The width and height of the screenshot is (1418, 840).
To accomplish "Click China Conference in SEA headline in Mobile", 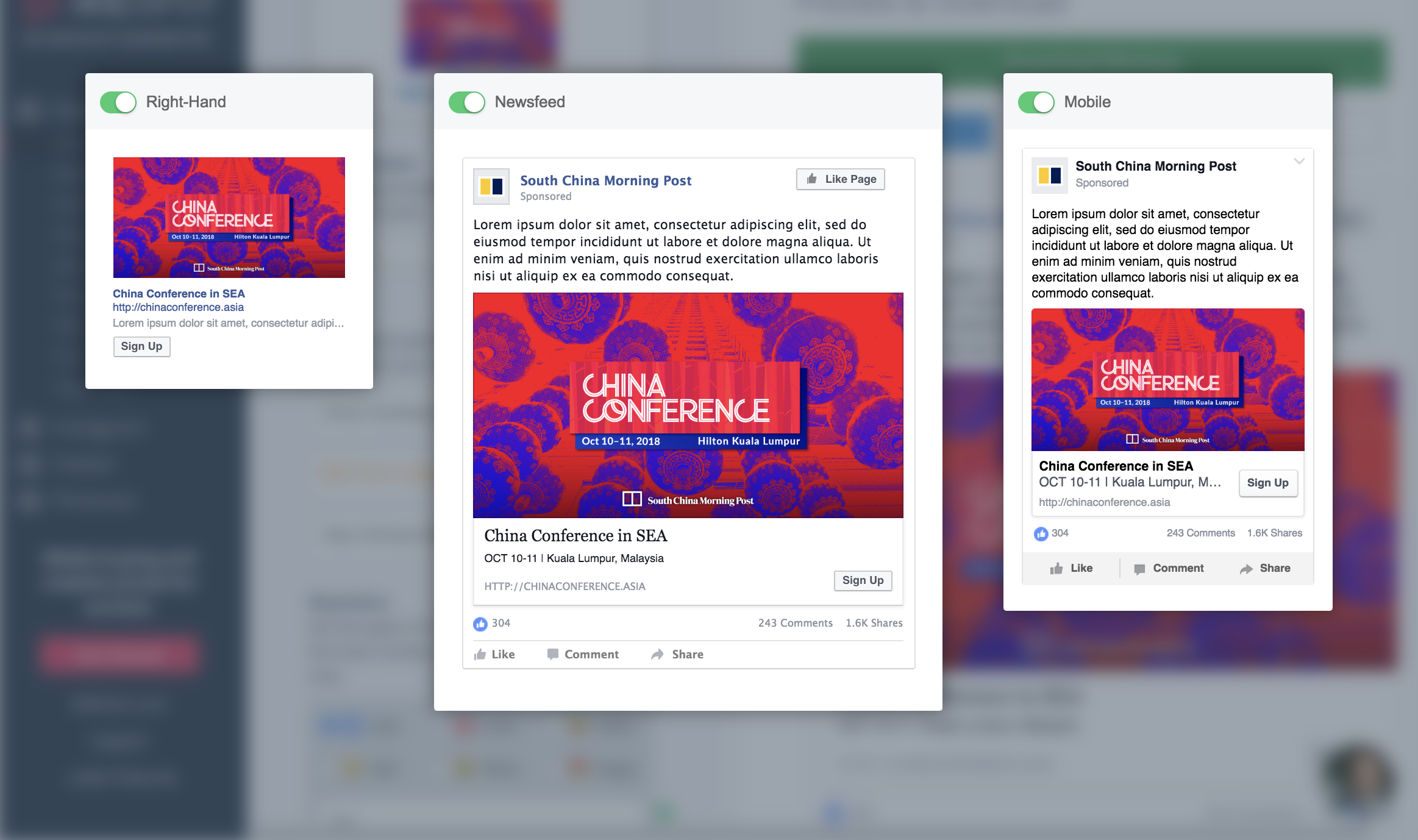I will click(1116, 466).
